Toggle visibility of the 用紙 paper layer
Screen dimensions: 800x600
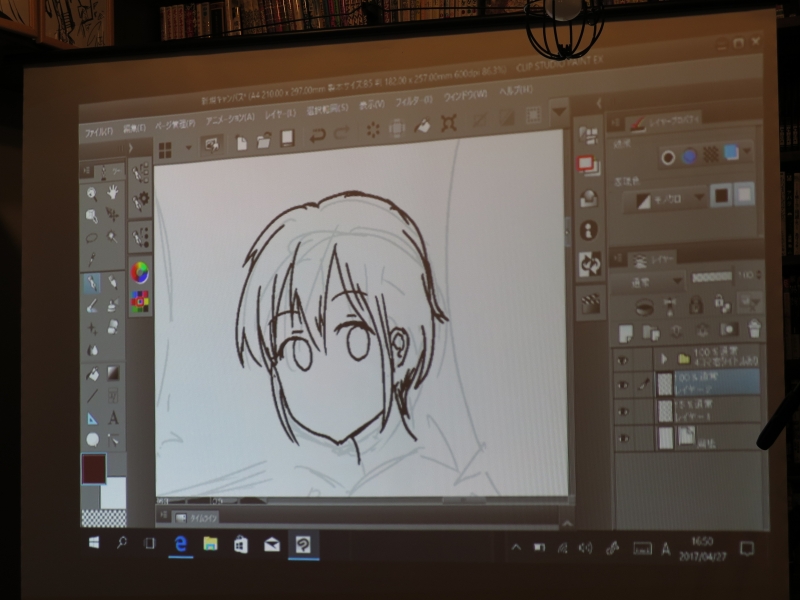point(623,438)
